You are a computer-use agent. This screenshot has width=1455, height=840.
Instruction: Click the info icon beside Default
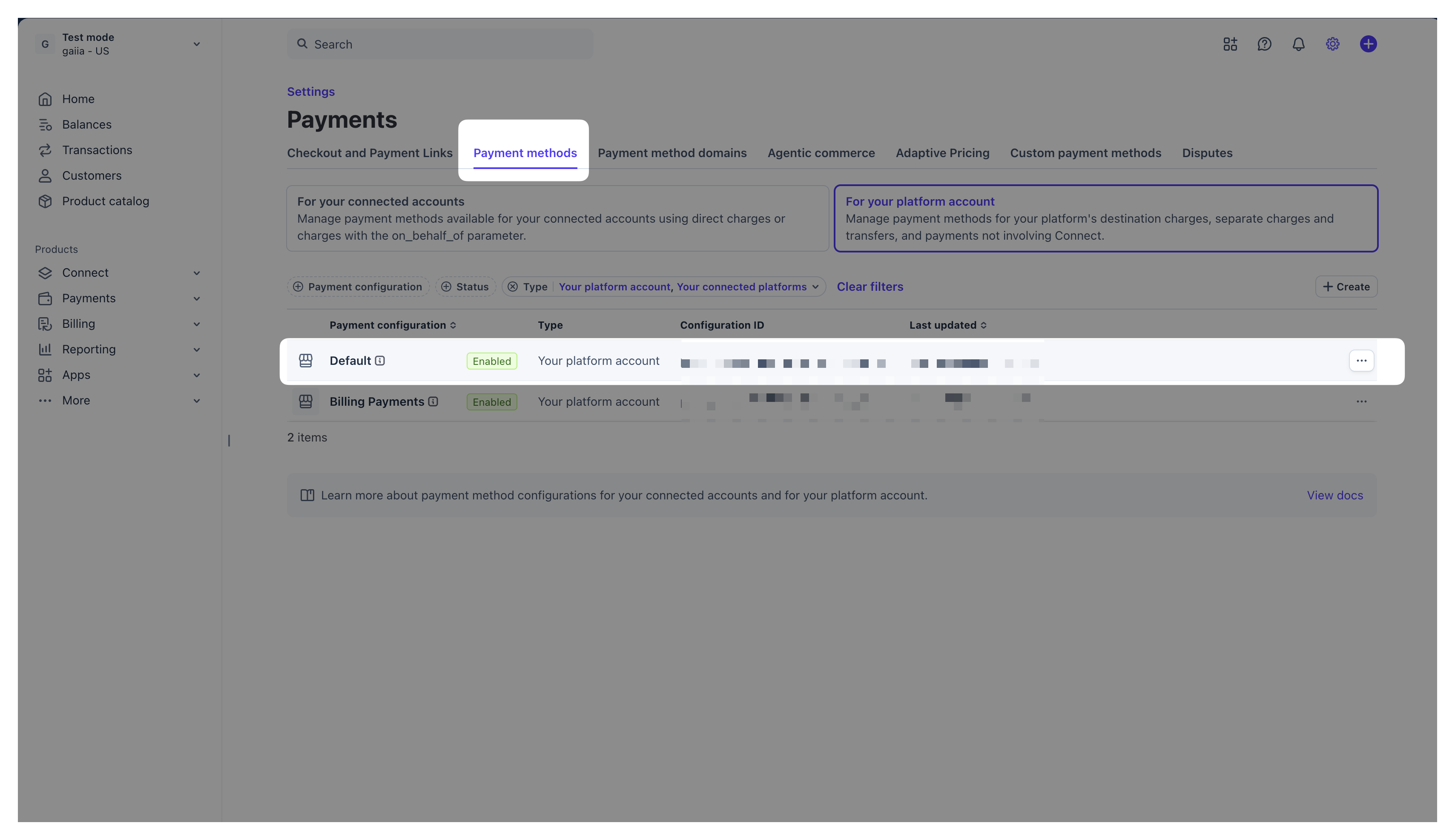point(380,361)
